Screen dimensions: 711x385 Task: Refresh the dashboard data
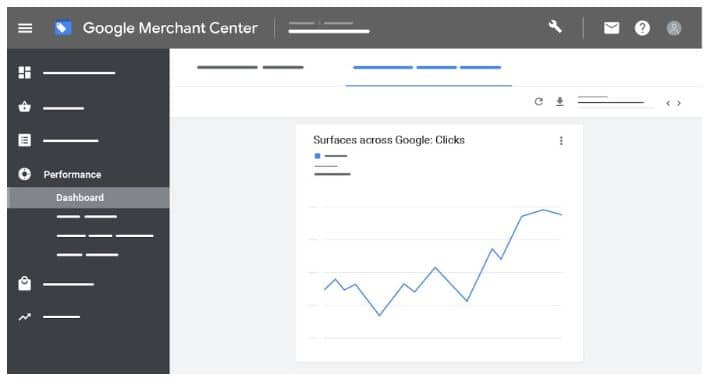pos(539,102)
